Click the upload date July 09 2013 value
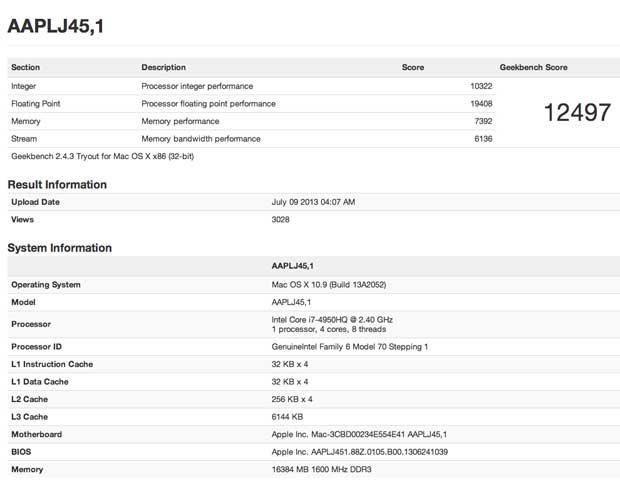The width and height of the screenshot is (620, 481). [313, 202]
